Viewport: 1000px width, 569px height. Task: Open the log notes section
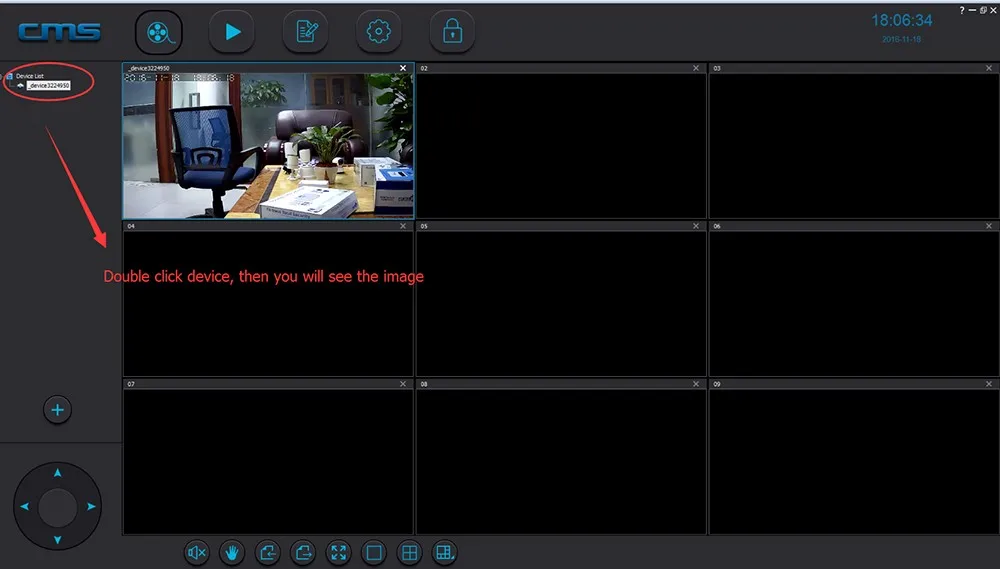305,32
